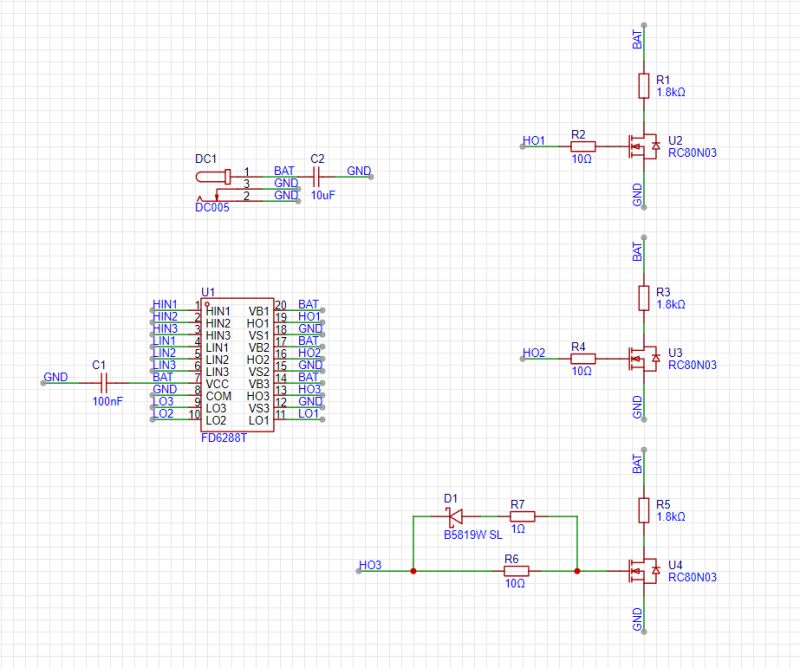Select MOSFET U2 RC80N03 symbol
The width and height of the screenshot is (800, 668).
click(x=645, y=145)
